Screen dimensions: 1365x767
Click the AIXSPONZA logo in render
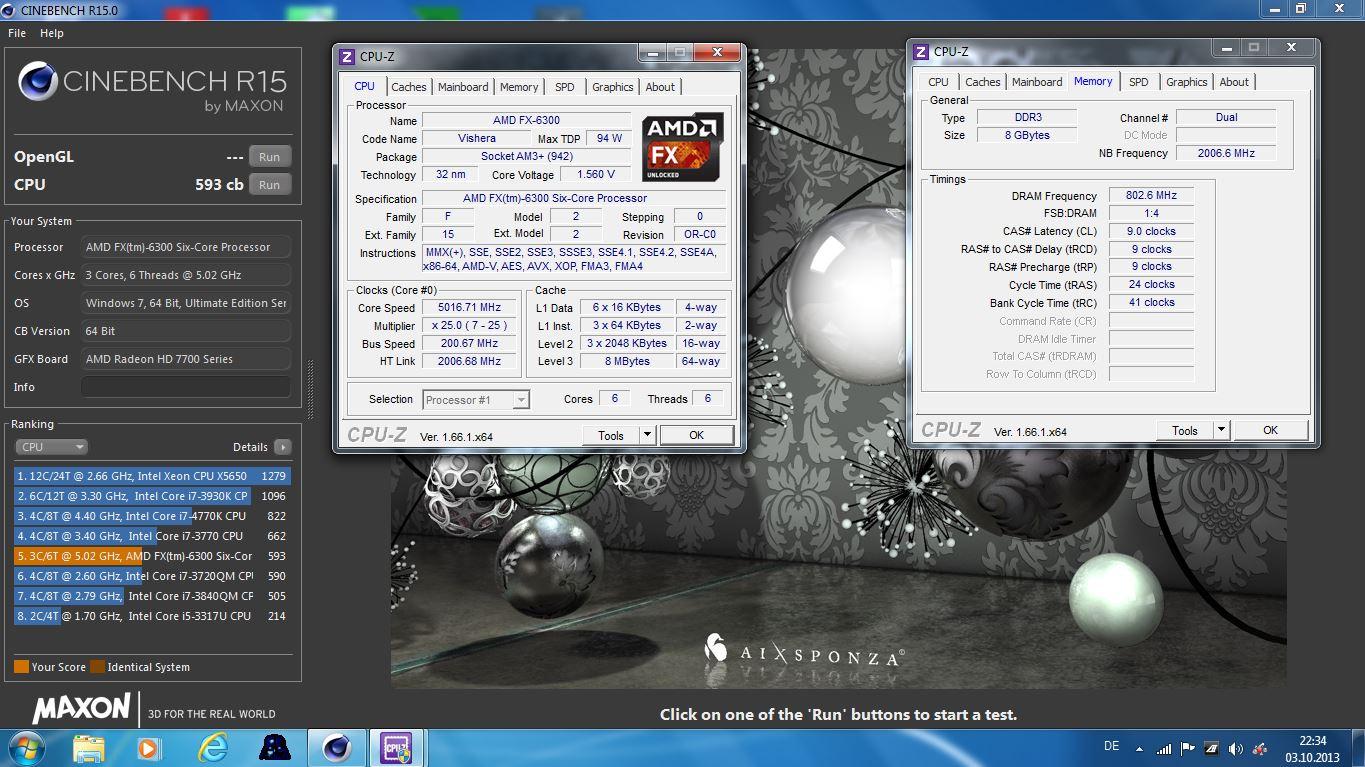[805, 651]
